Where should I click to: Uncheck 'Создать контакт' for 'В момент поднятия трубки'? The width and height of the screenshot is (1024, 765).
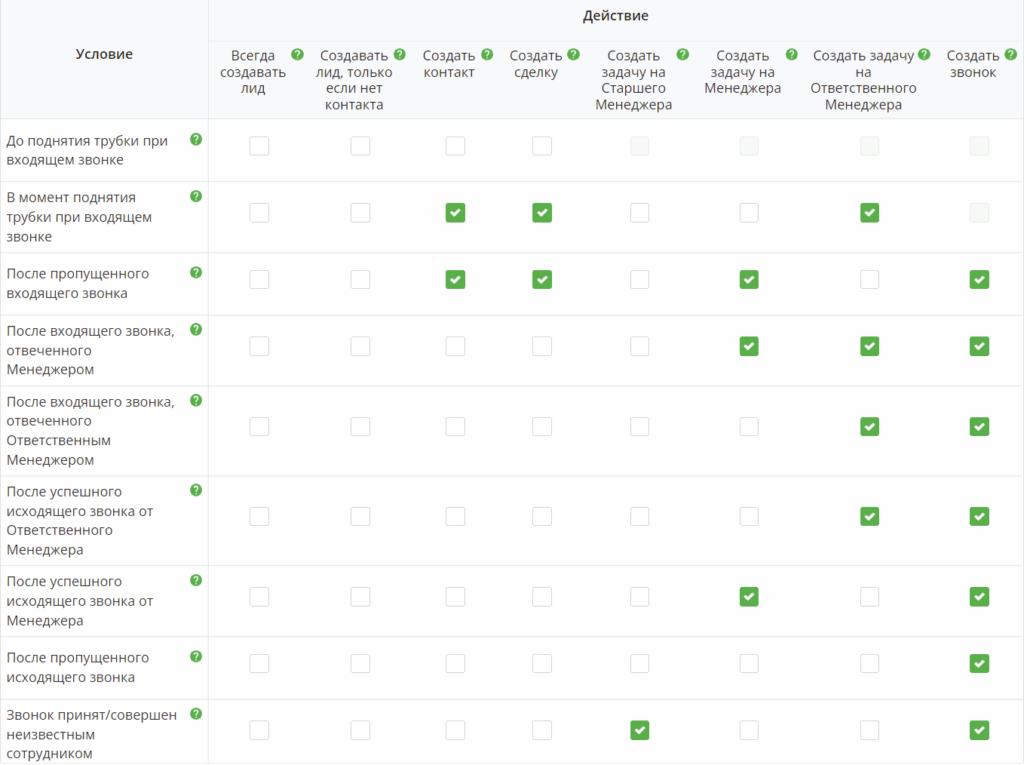[455, 212]
